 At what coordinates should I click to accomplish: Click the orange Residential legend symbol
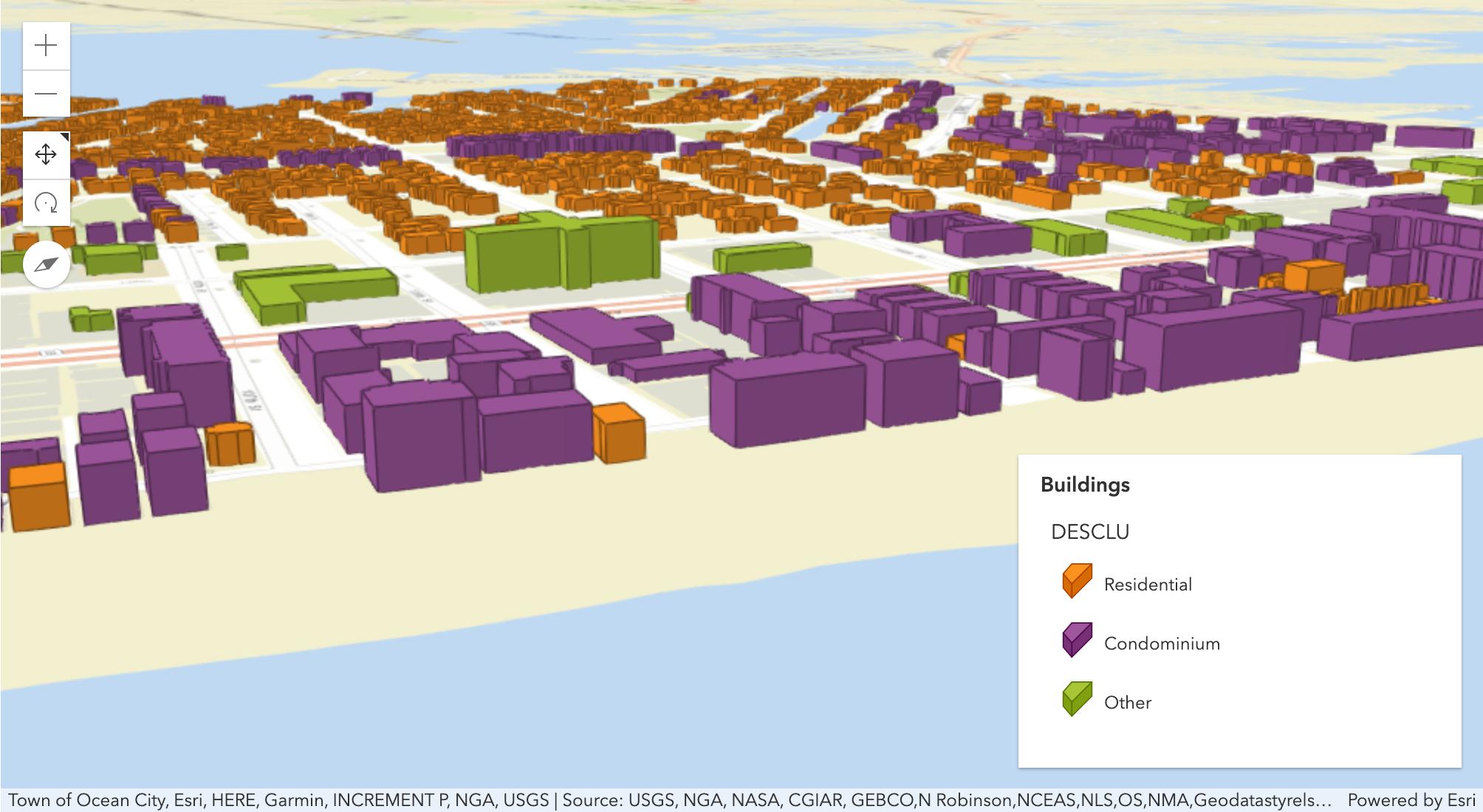tap(1077, 581)
